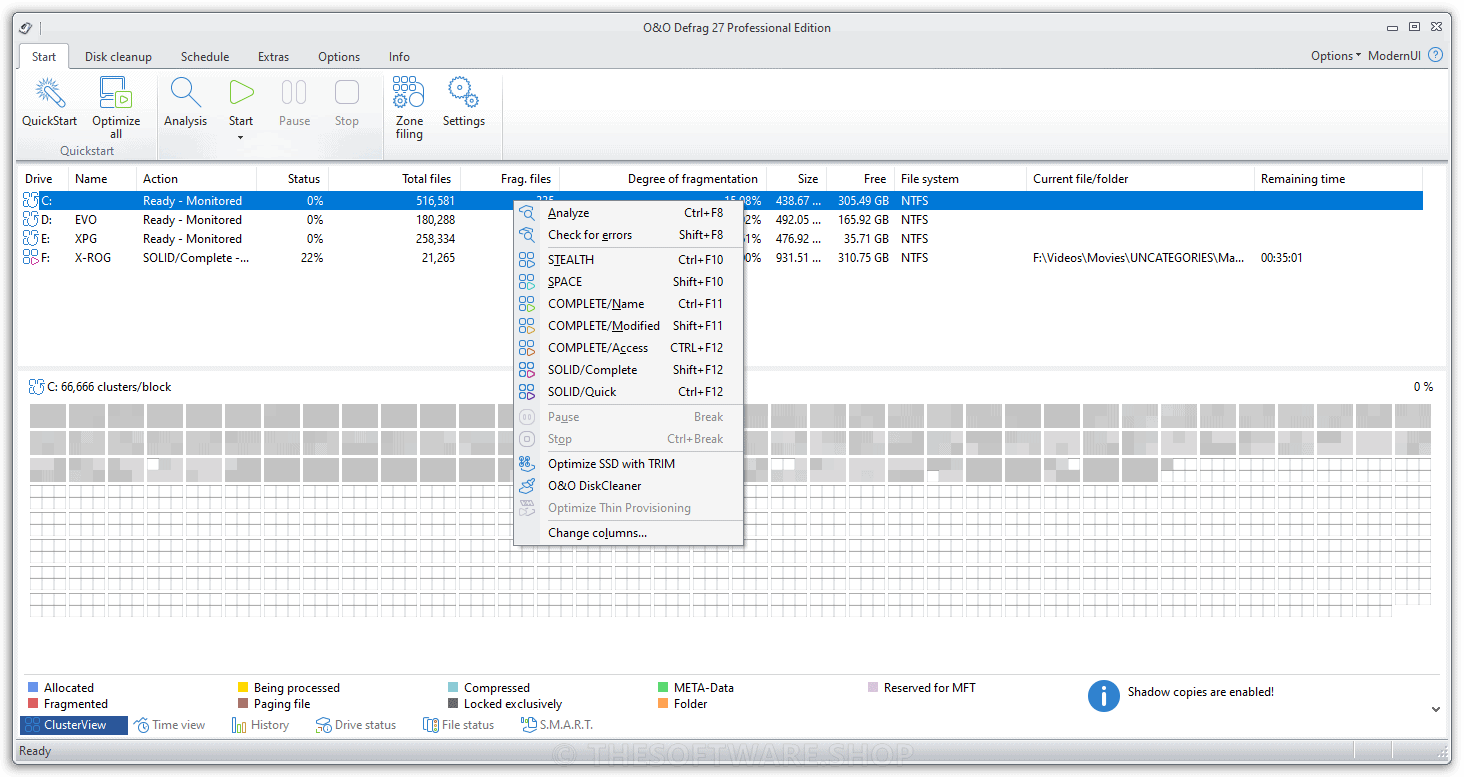The height and width of the screenshot is (777, 1464).
Task: Click the 22% status of drive F:
Action: (311, 258)
